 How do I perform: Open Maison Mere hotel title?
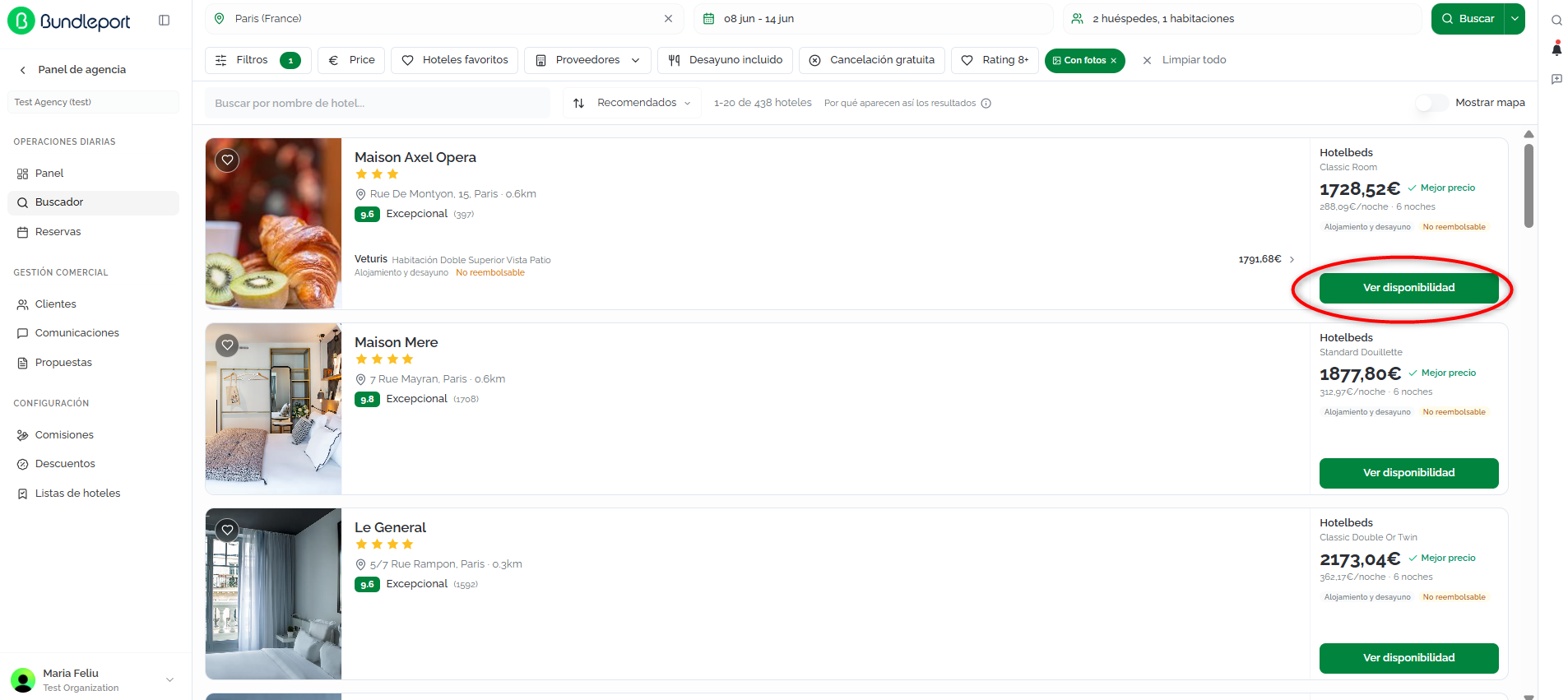tap(397, 342)
